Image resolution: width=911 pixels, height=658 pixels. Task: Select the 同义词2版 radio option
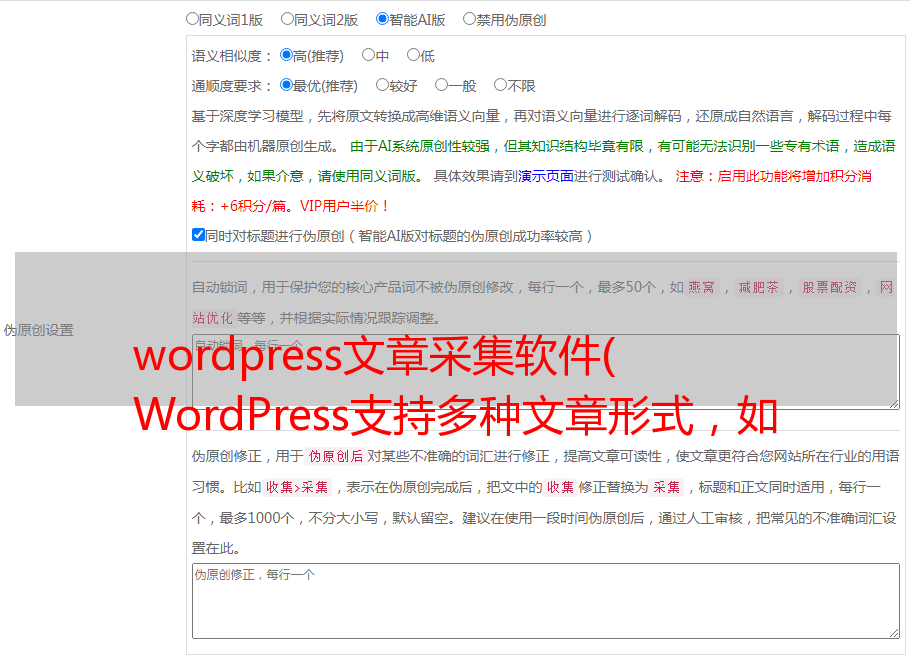point(287,19)
